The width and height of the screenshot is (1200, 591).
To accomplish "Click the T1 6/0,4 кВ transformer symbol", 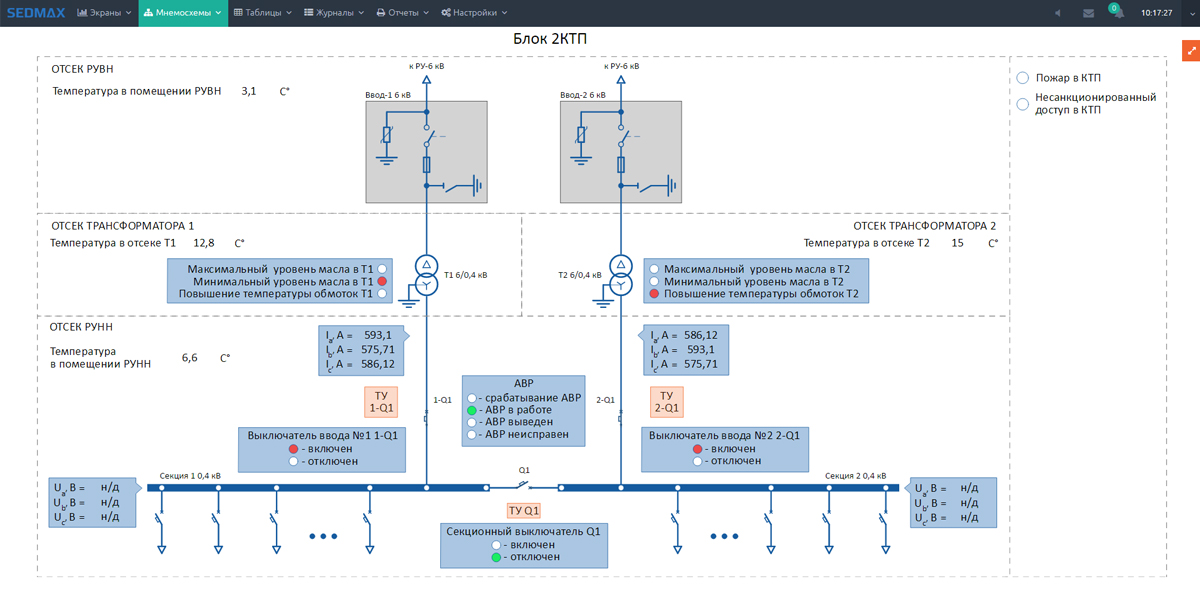I will [x=427, y=275].
